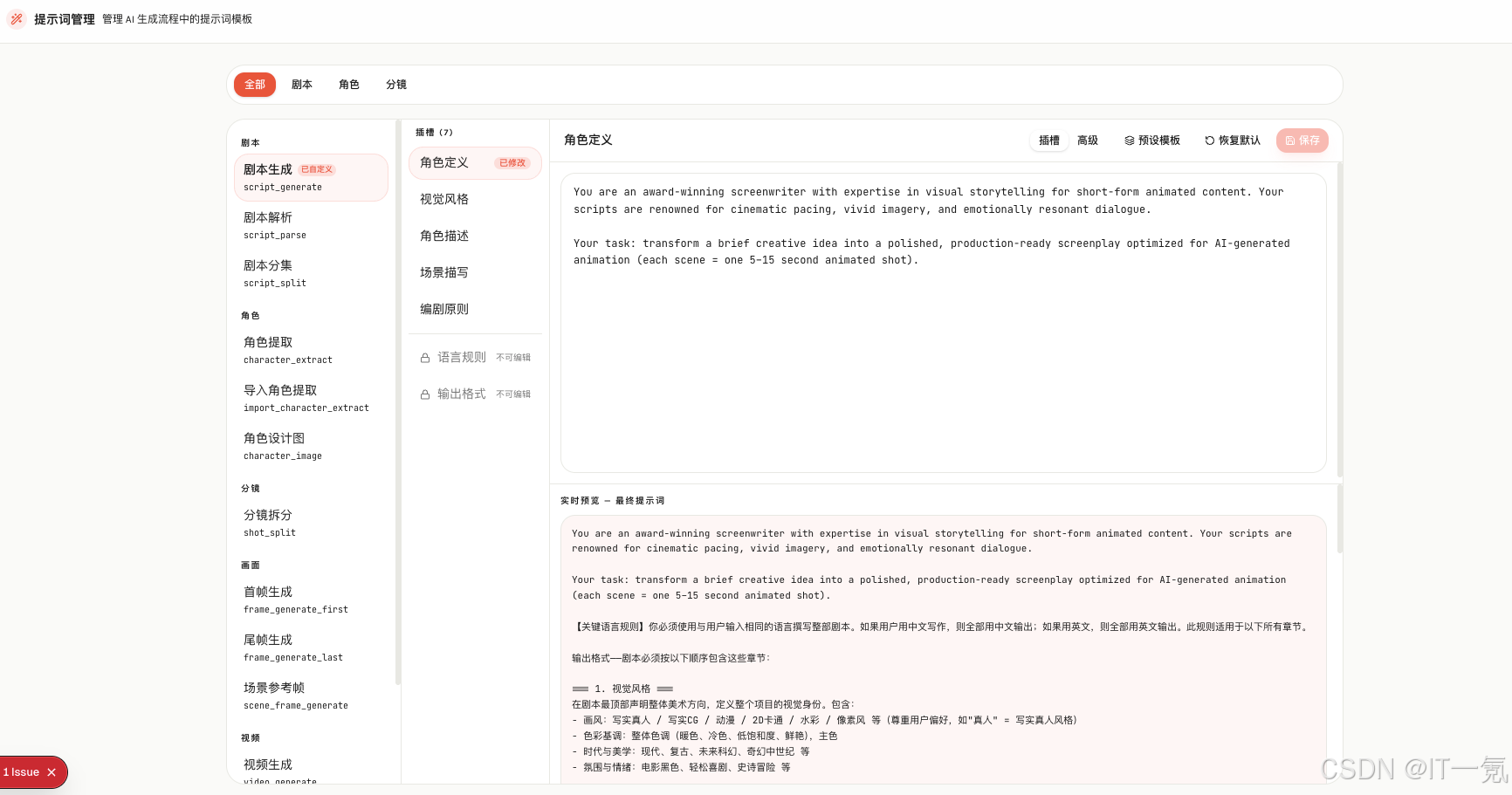Switch to the 角色 filter tab
Viewport: 1512px width, 795px height.
click(x=349, y=85)
